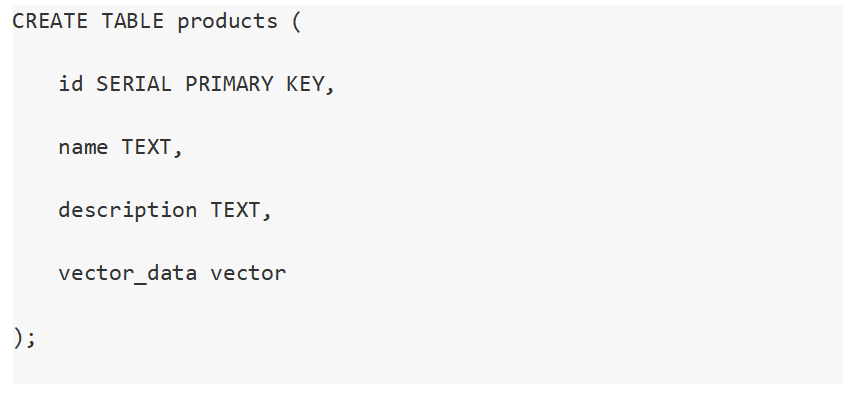Viewport: 851px width, 395px height.
Task: Click the description column name
Action: tap(128, 211)
